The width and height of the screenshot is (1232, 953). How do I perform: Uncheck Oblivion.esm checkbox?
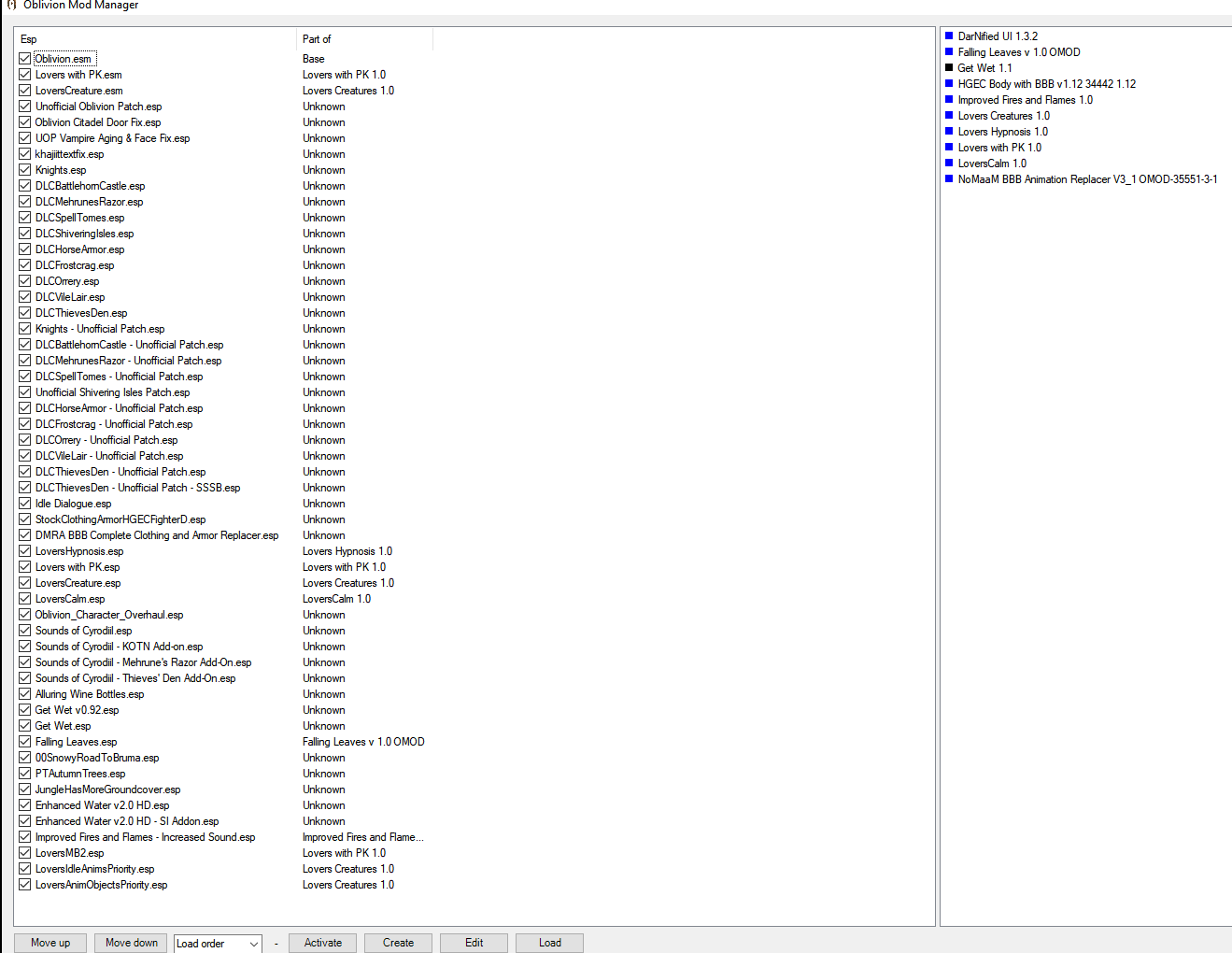[x=25, y=59]
